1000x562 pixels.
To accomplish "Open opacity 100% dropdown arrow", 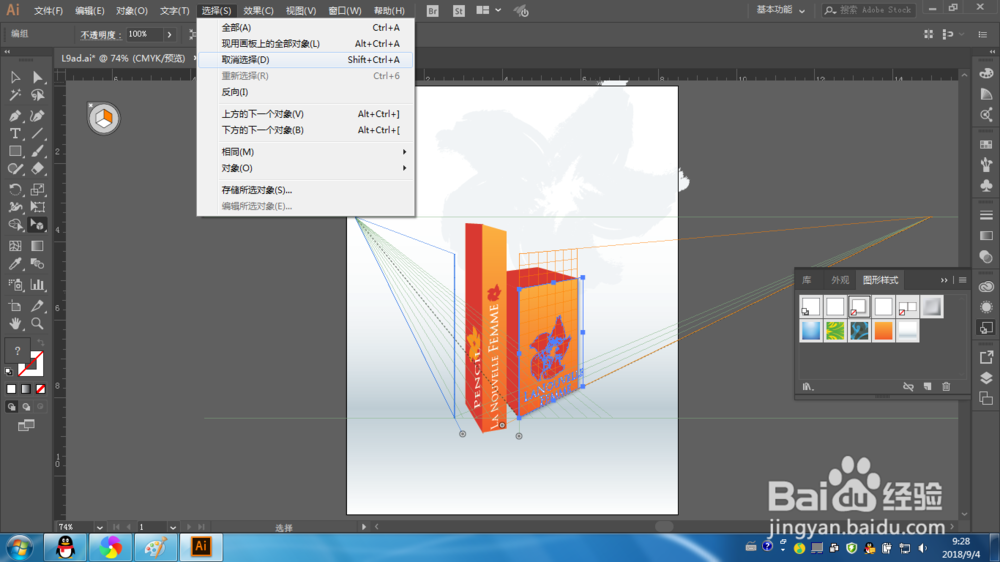I will (x=169, y=34).
